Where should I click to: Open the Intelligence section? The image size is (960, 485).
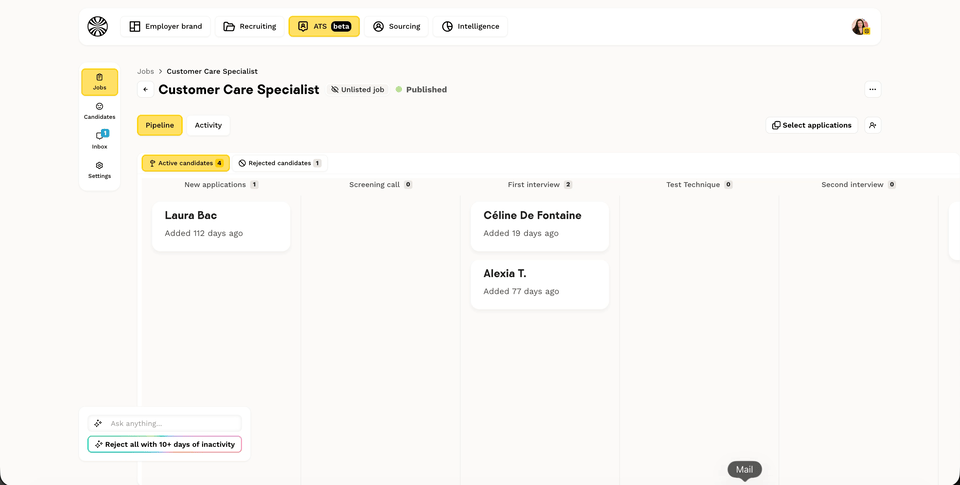[x=470, y=26]
